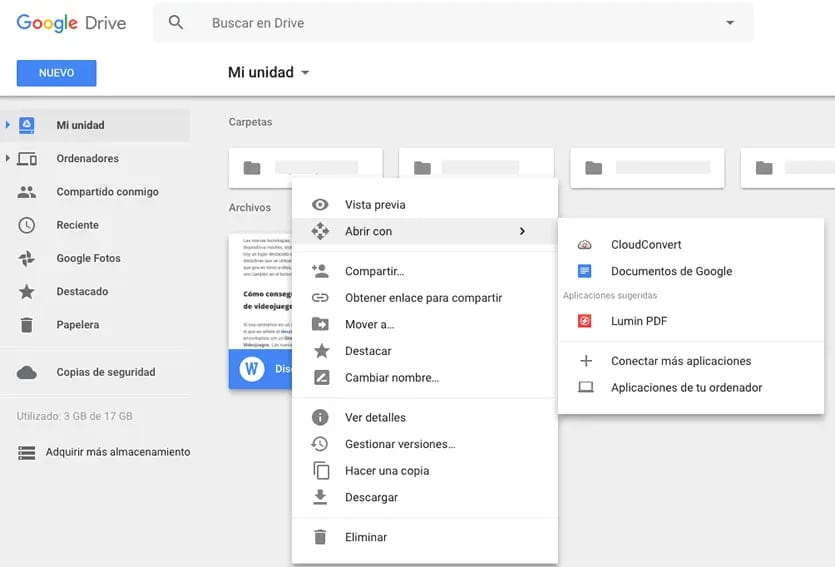The height and width of the screenshot is (567, 835).
Task: Click the Gestionar versiones history icon
Action: coord(320,444)
